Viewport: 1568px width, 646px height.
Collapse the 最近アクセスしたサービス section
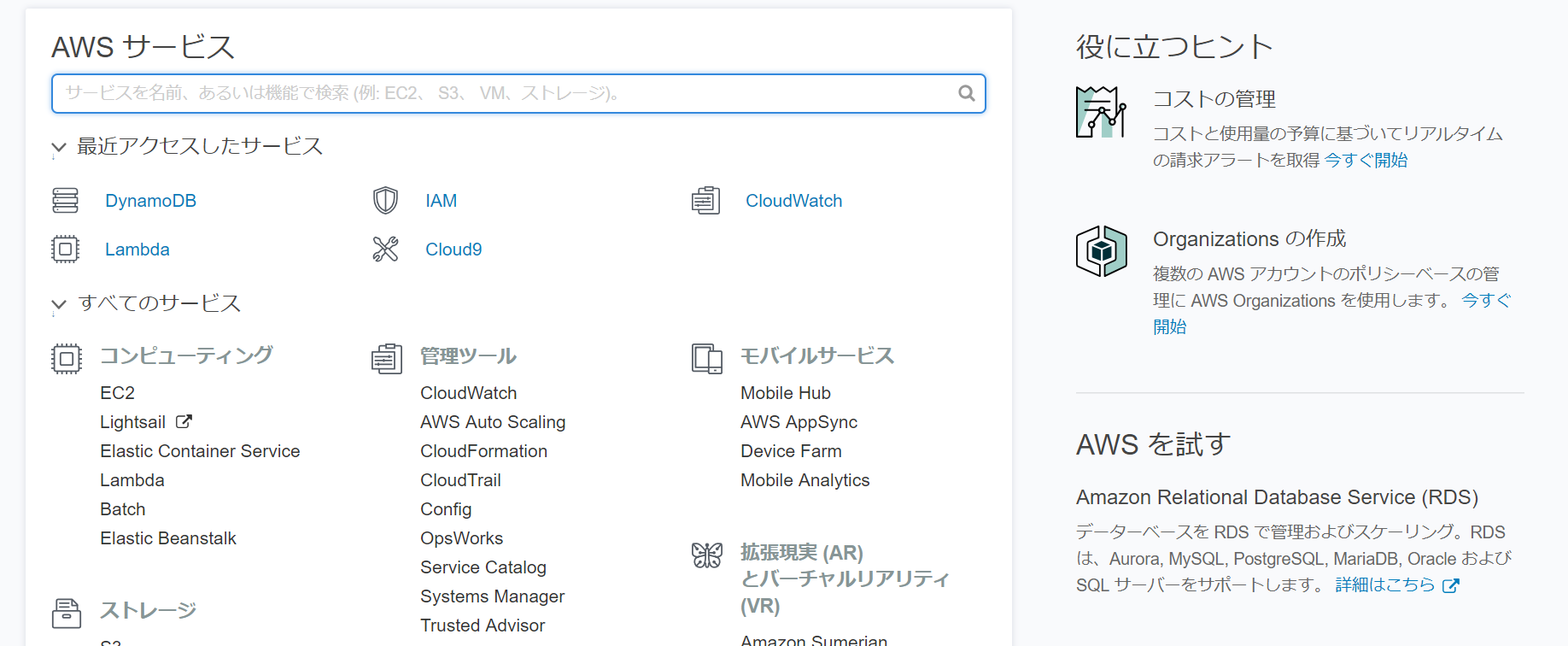click(58, 148)
